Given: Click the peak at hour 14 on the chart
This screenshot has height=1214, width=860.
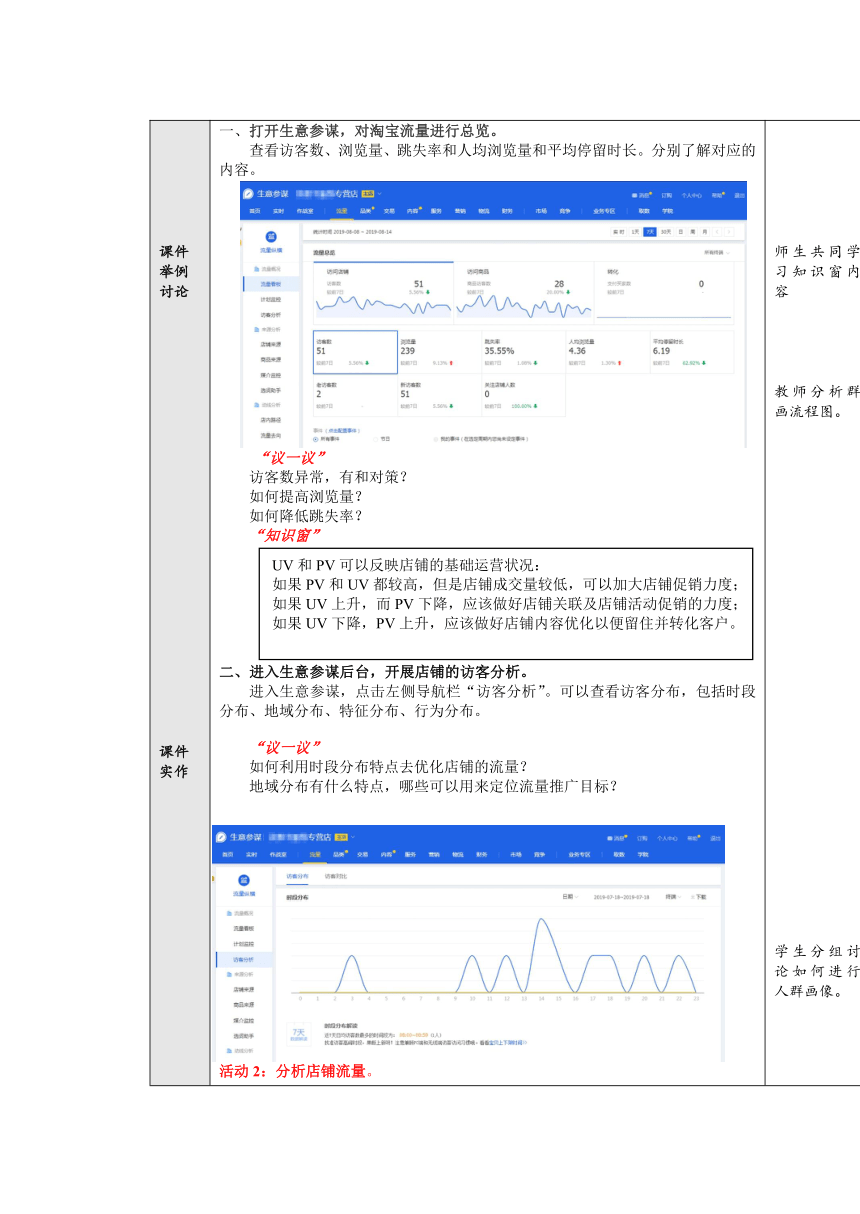Looking at the screenshot, I should click(x=541, y=919).
